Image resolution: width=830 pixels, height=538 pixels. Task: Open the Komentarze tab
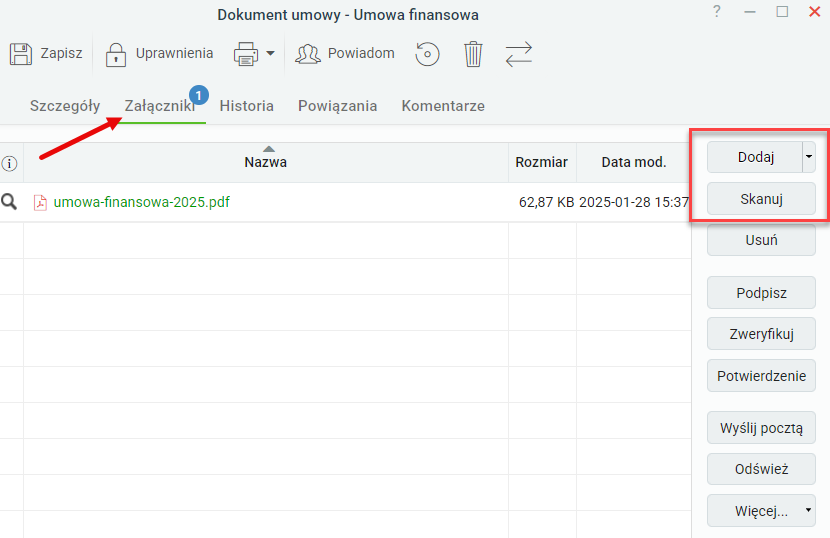(443, 106)
